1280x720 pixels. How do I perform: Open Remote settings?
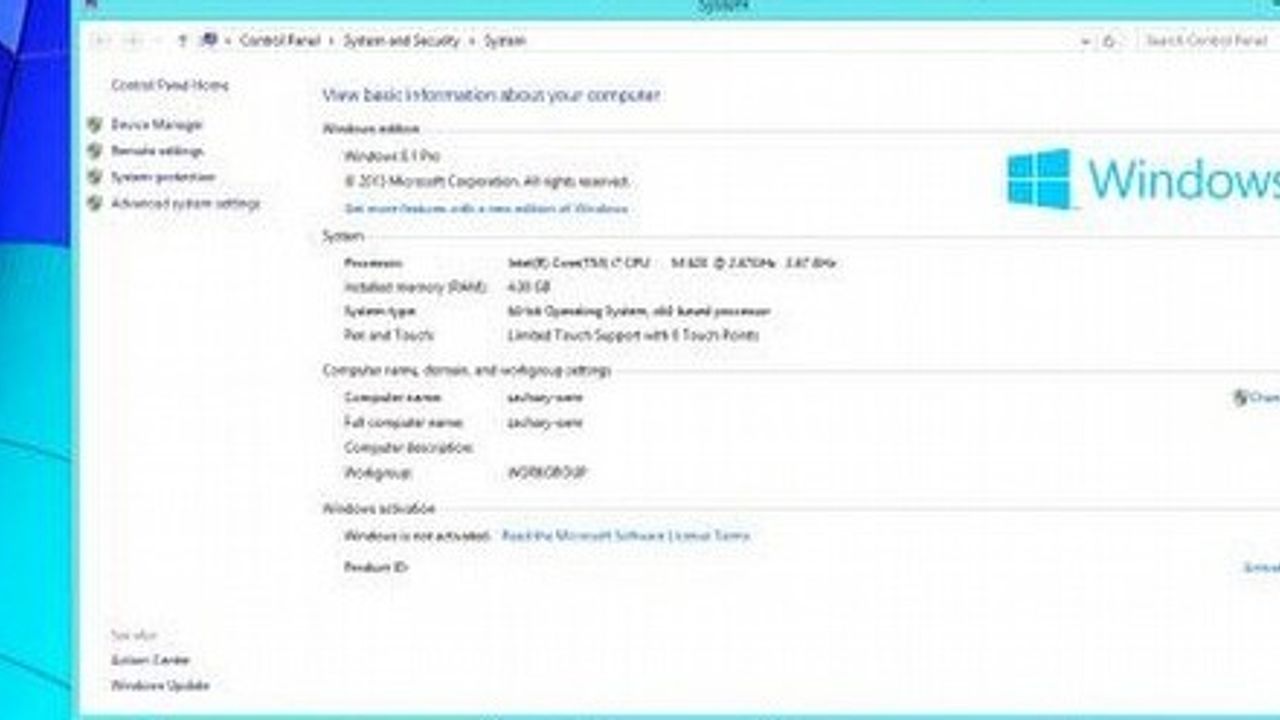(x=157, y=151)
